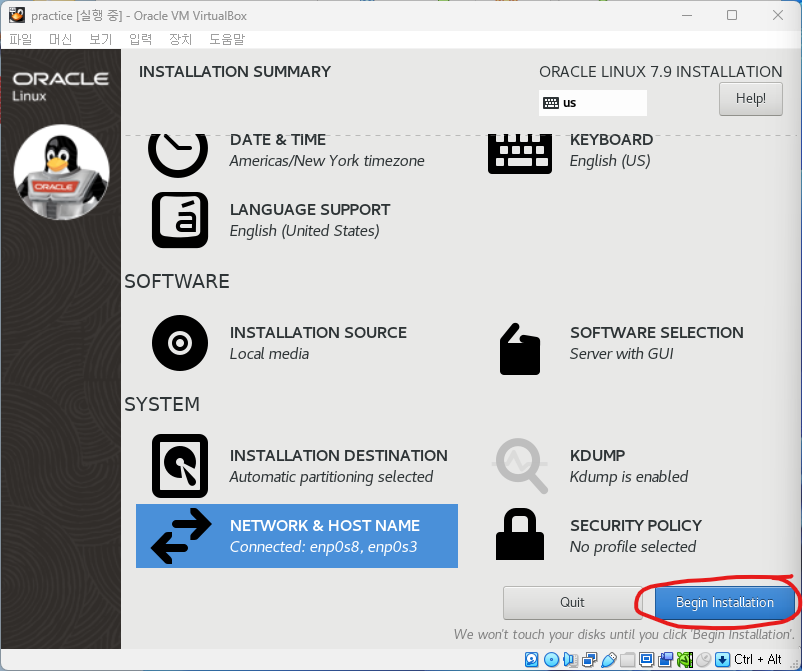Select KEYBOARD label
The image size is (803, 671).
pyautogui.click(x=611, y=140)
